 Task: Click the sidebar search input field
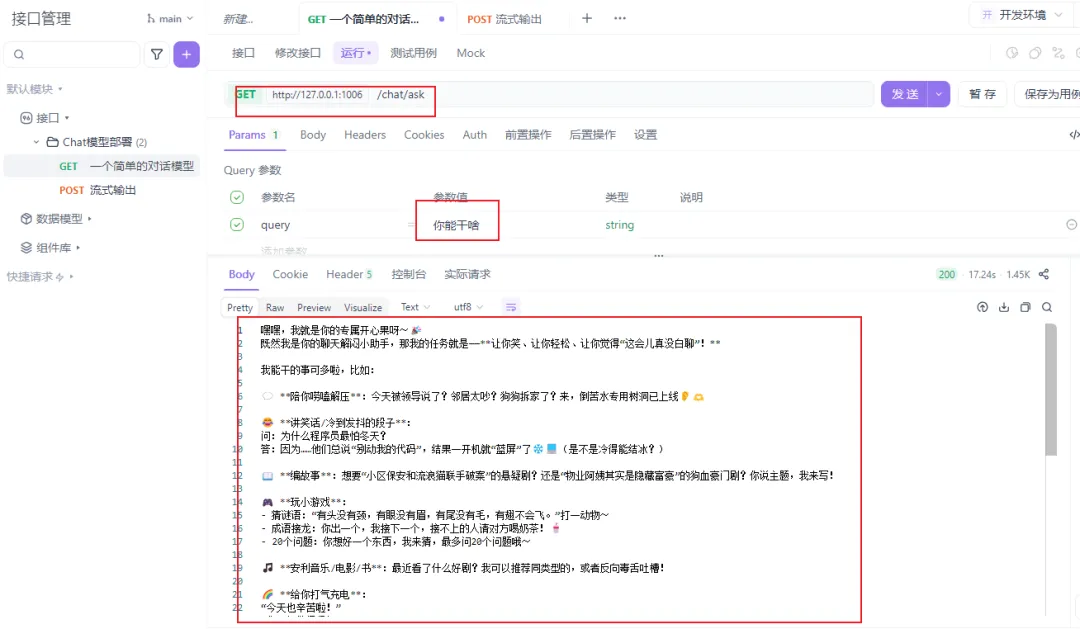72,54
